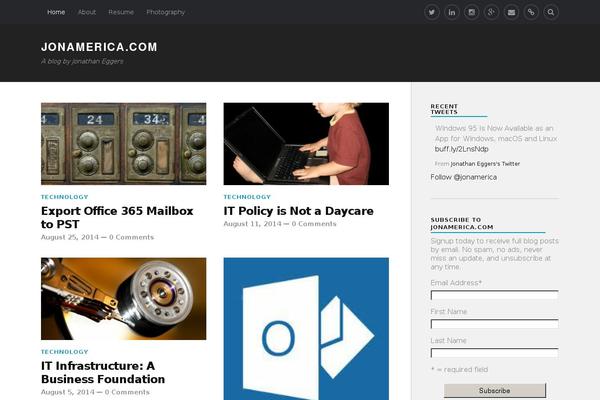Image resolution: width=600 pixels, height=400 pixels.
Task: Open the Instagram social icon
Action: pos(471,12)
